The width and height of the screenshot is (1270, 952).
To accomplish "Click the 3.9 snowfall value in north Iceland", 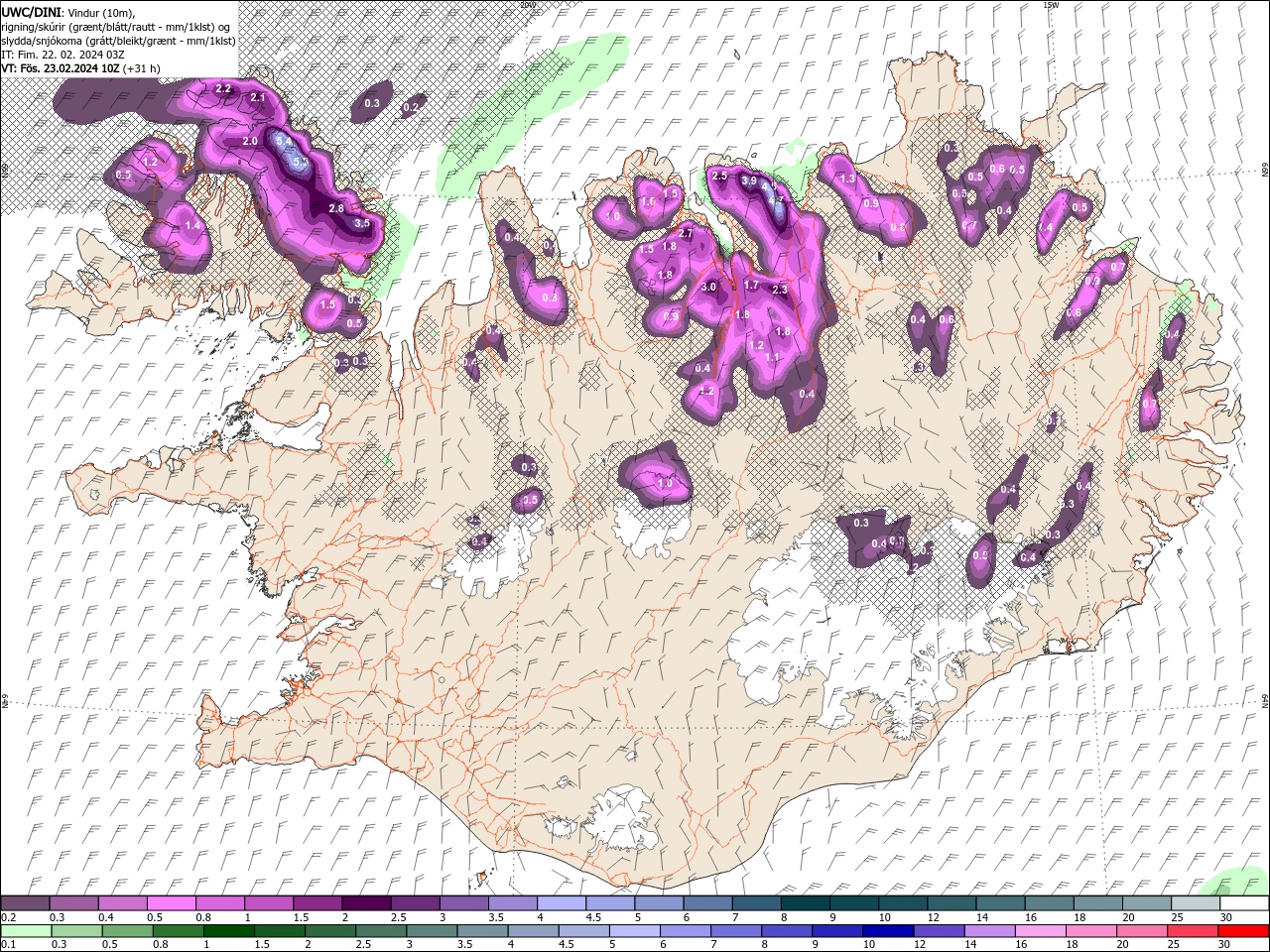I will 749,180.
